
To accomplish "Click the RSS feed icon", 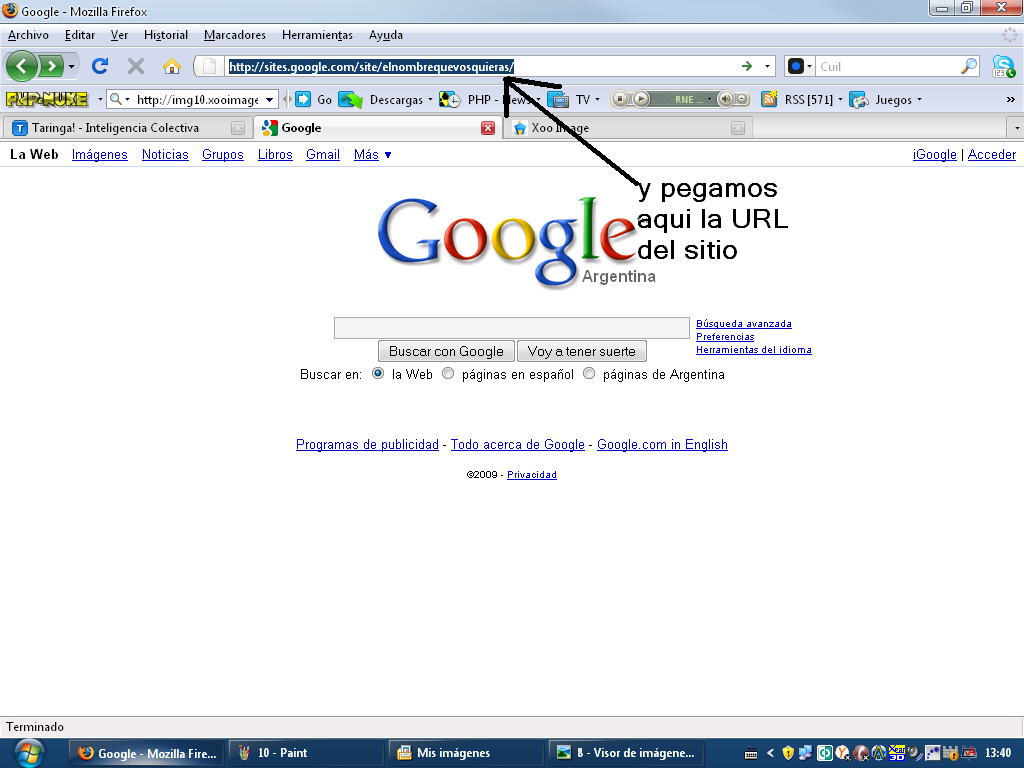I will pos(769,99).
